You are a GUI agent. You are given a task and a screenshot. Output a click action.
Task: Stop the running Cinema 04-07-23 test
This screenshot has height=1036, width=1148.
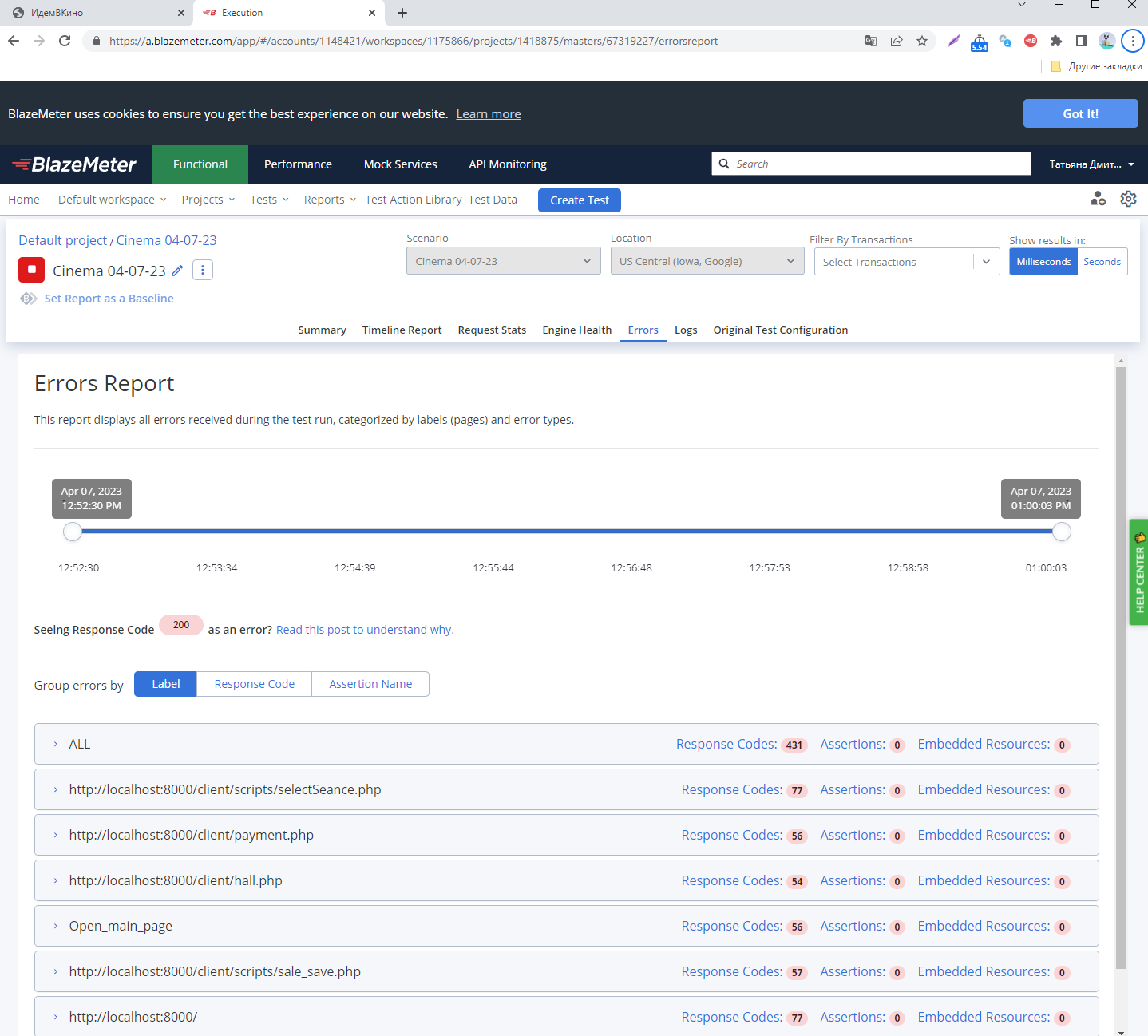pyautogui.click(x=31, y=270)
